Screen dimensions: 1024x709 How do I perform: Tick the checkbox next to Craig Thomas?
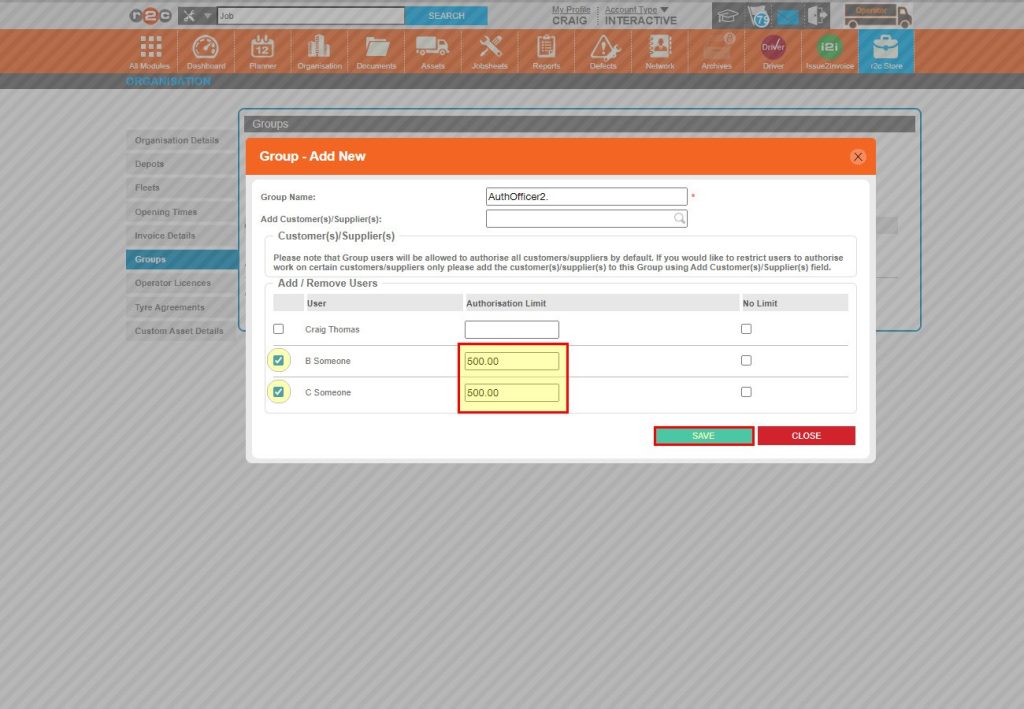click(x=277, y=329)
